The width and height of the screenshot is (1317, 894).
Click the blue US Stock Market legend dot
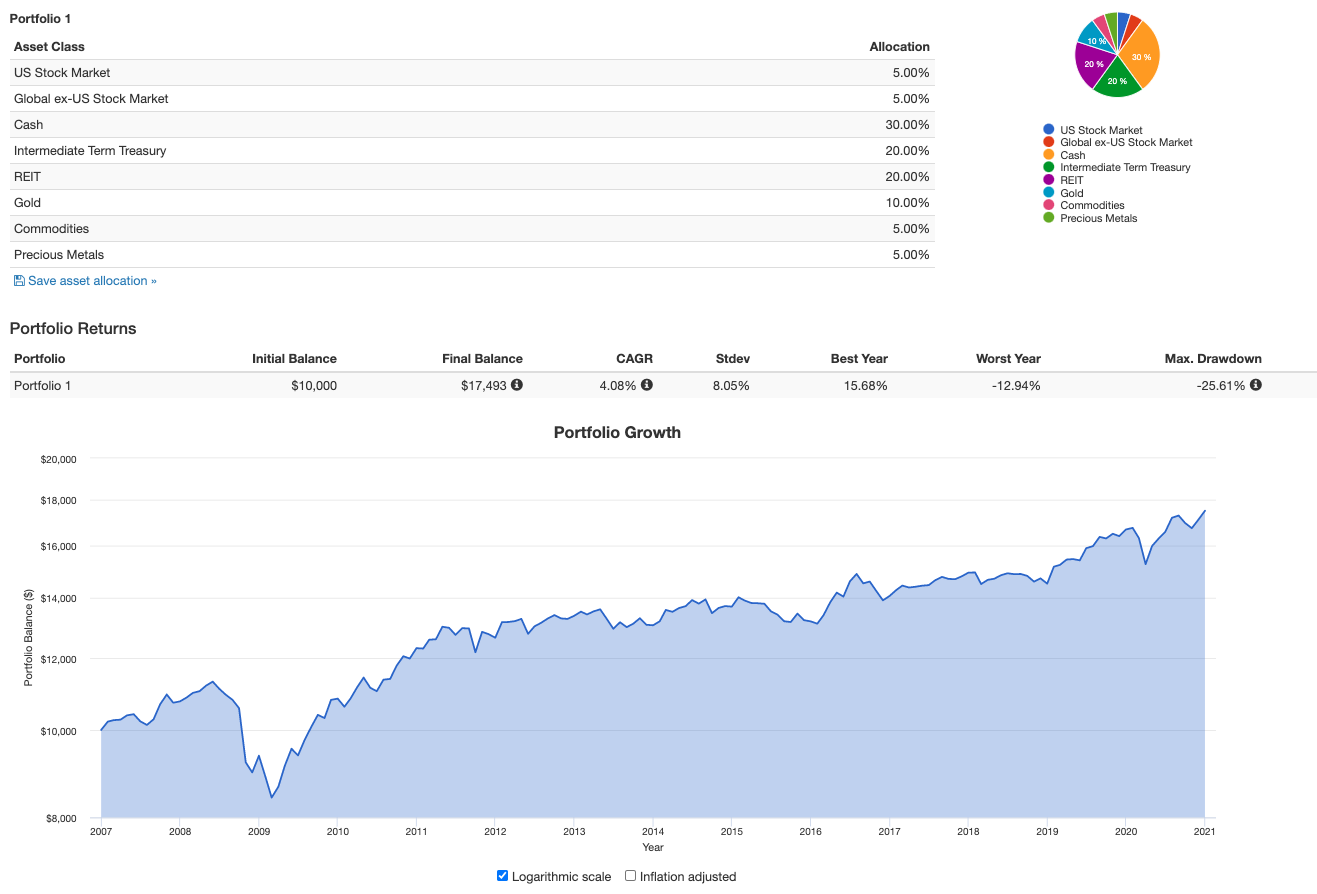click(x=1048, y=130)
